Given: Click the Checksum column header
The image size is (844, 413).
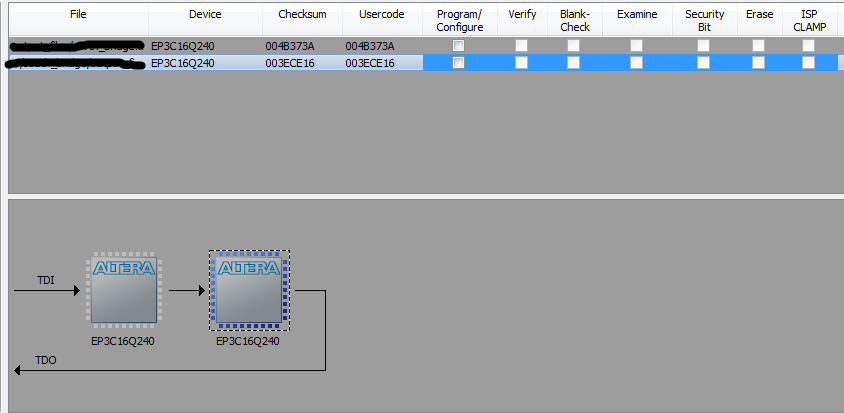Looking at the screenshot, I should 303,20.
